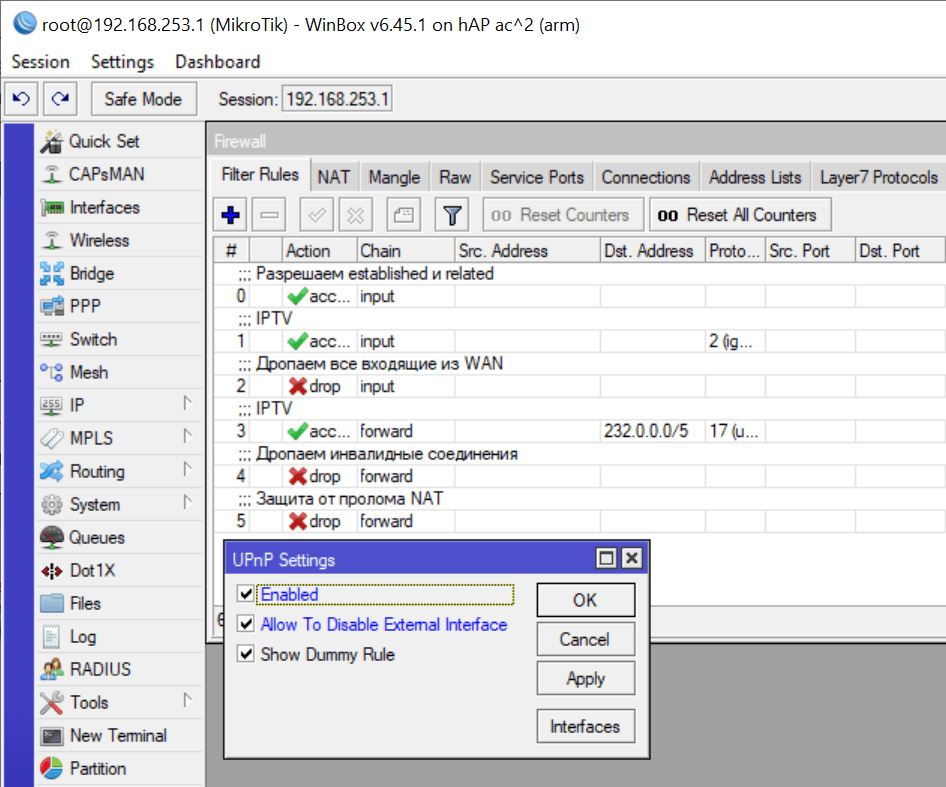The image size is (946, 787).
Task: Maximize the UPnP Settings dialog
Action: [x=606, y=558]
